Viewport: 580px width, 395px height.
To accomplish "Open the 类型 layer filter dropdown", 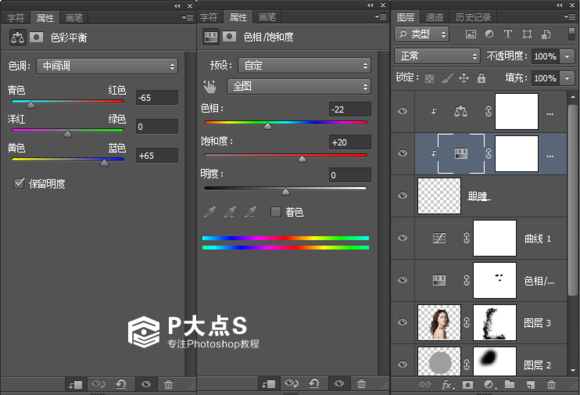I will [x=422, y=34].
